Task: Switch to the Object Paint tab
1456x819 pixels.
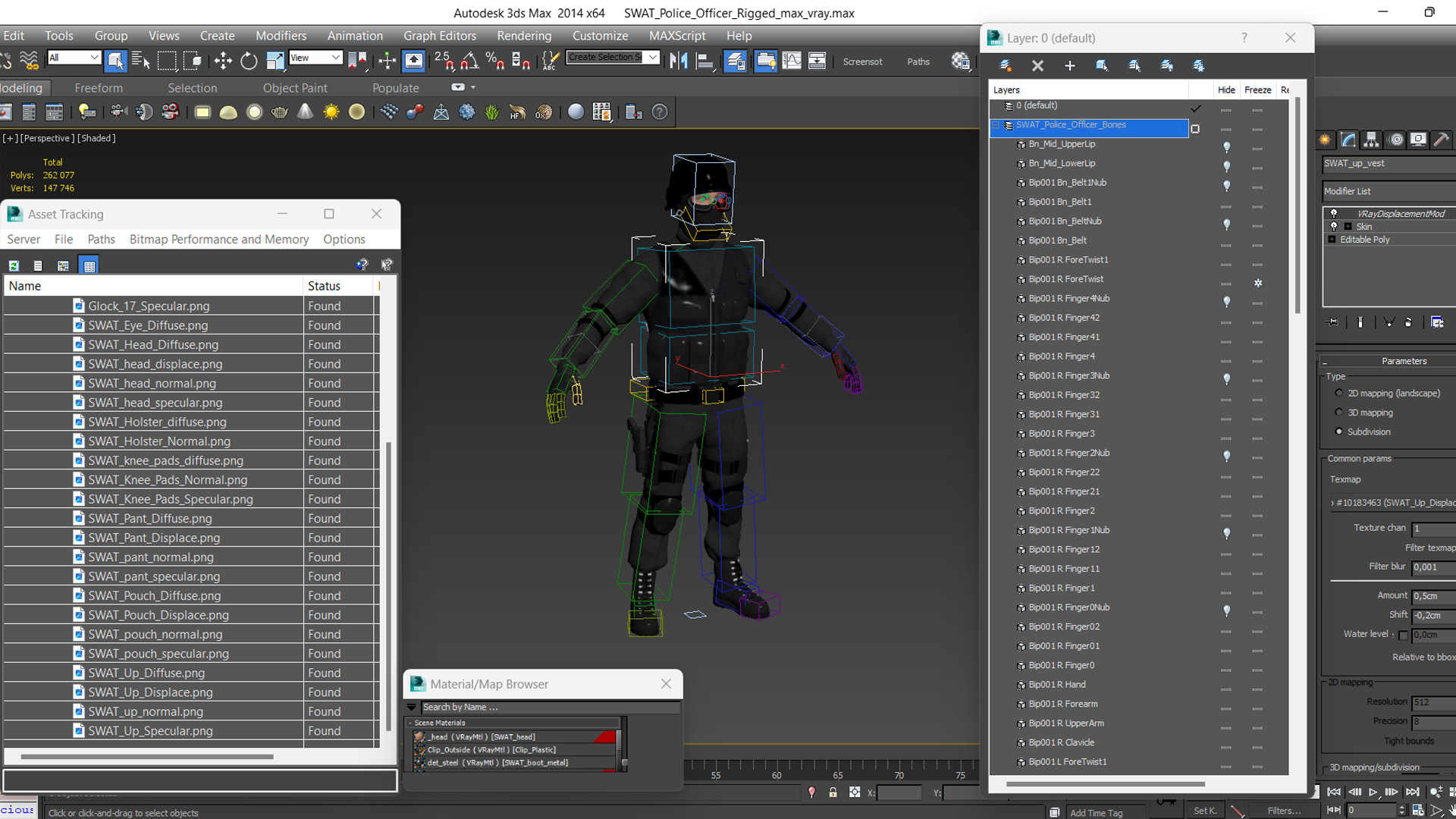Action: (x=295, y=88)
